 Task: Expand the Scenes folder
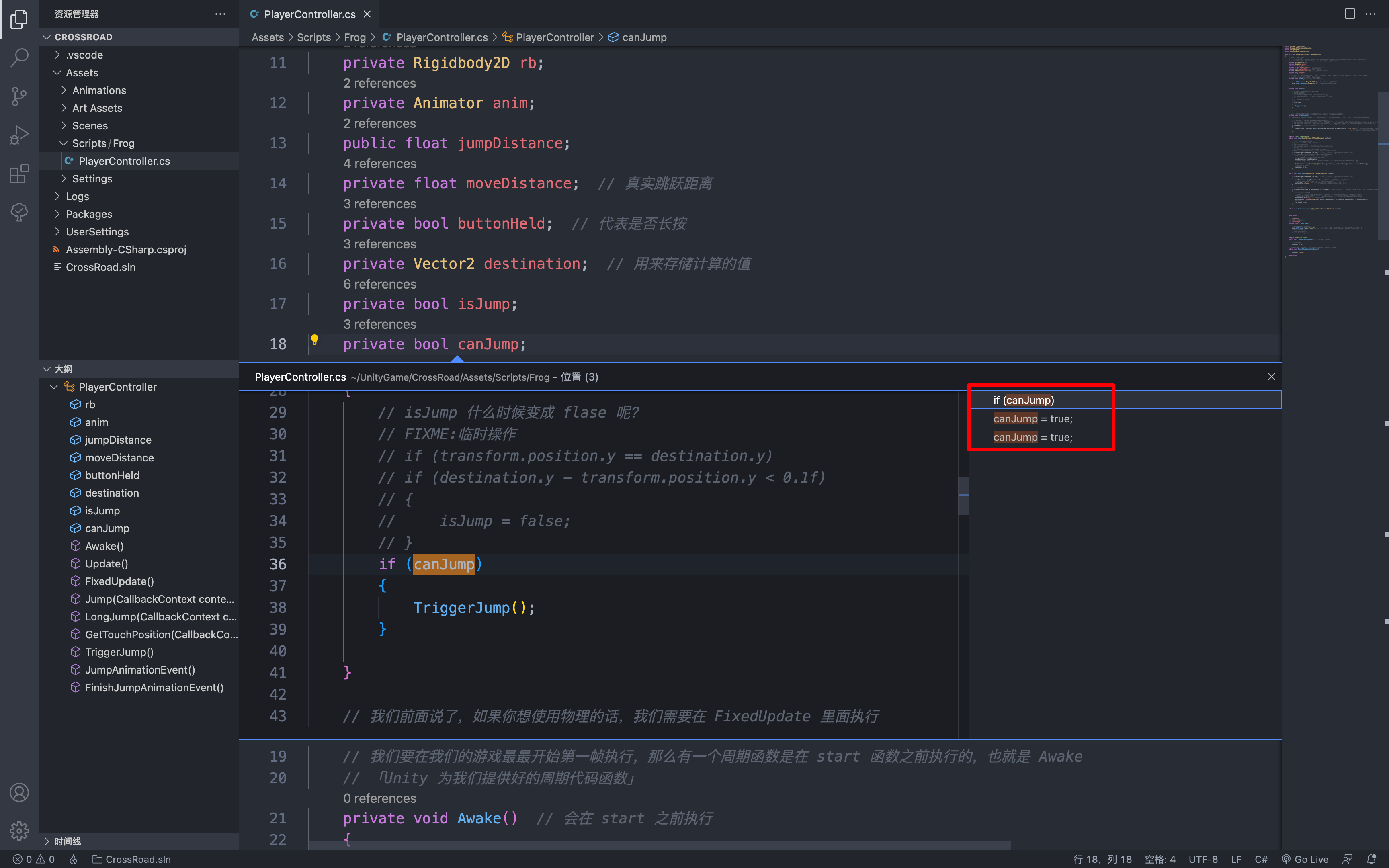tap(138, 126)
